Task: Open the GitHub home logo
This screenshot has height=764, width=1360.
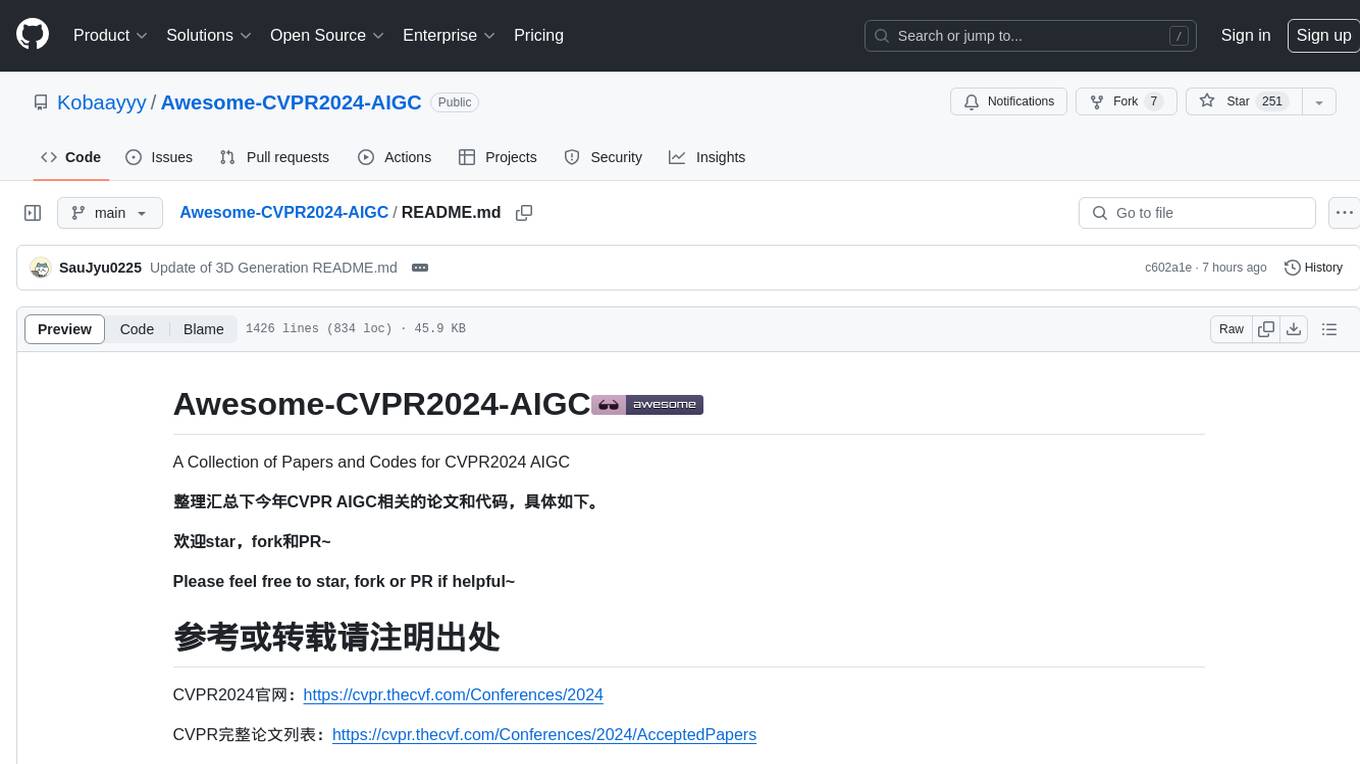Action: 32,35
